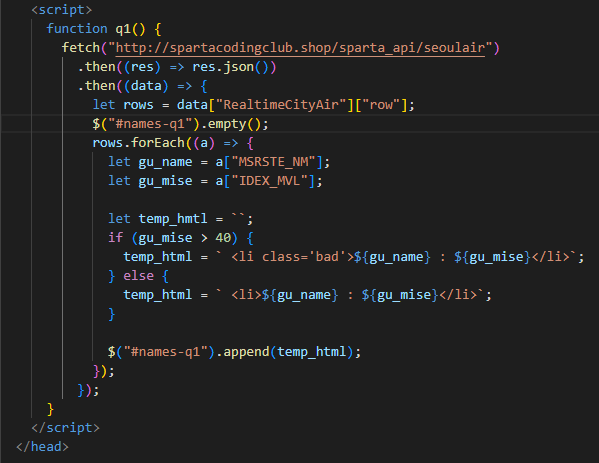The width and height of the screenshot is (599, 463).
Task: Click the function keyword
Action: click(x=77, y=29)
